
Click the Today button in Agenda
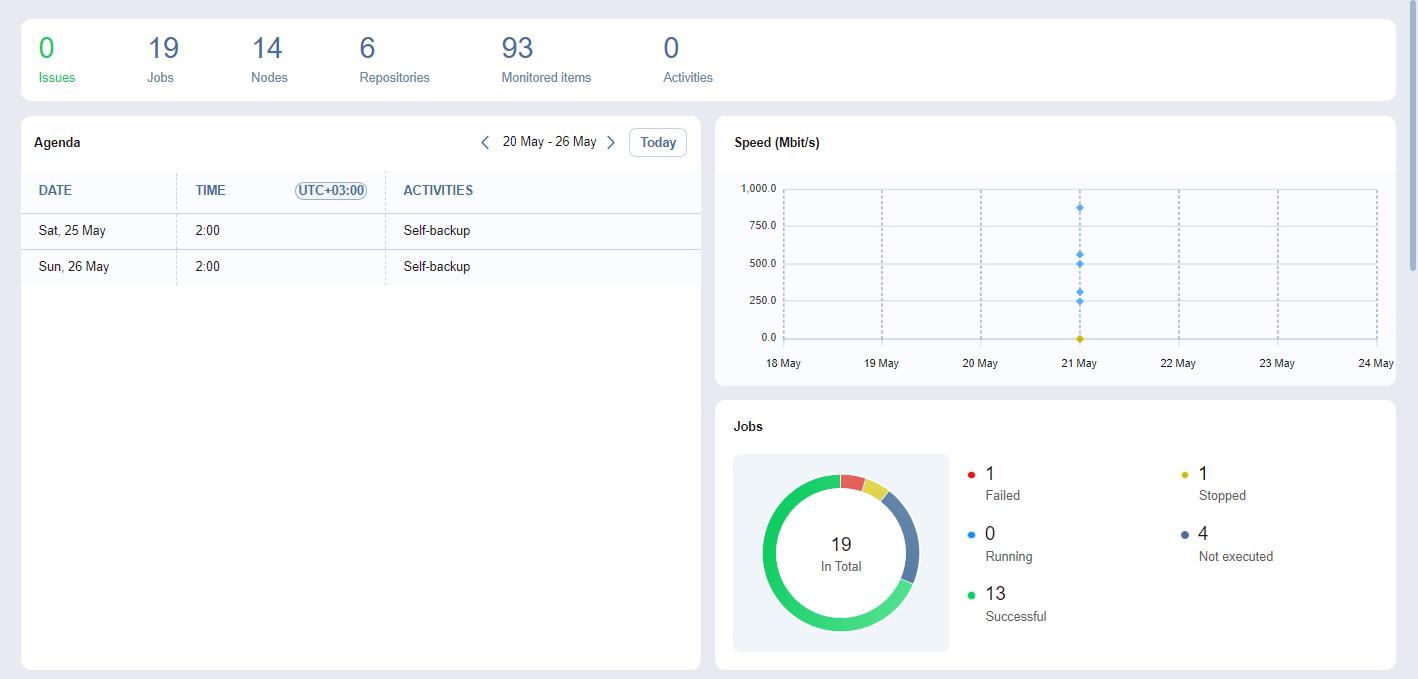tap(658, 143)
